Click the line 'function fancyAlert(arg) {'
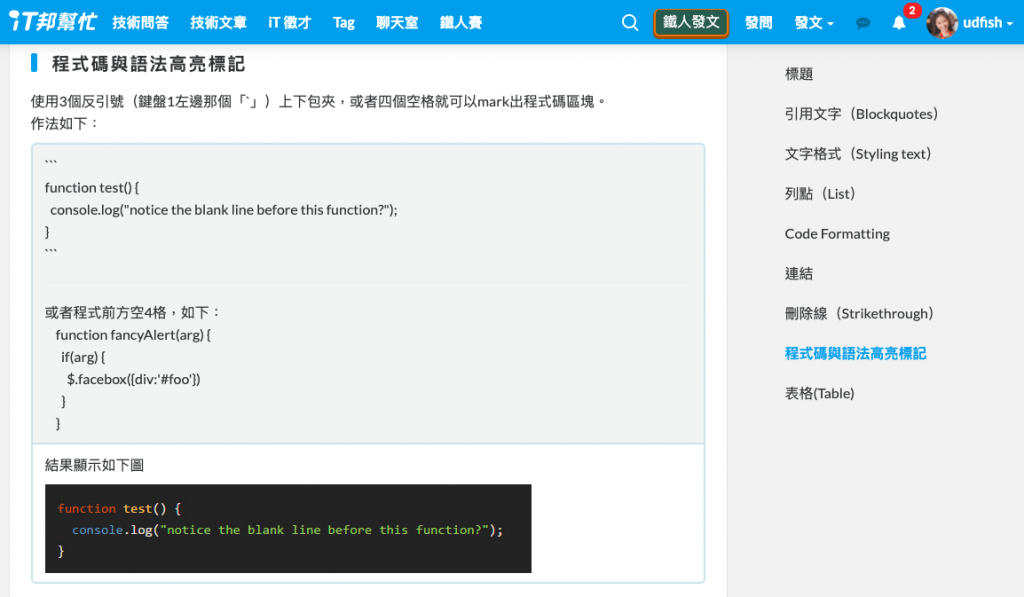 click(x=133, y=335)
